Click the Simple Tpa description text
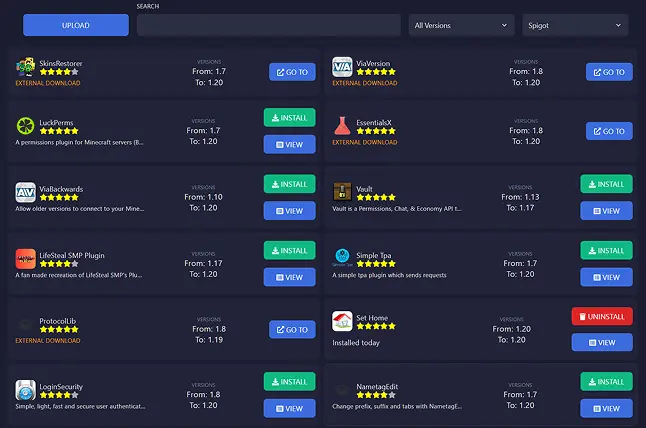 point(389,275)
